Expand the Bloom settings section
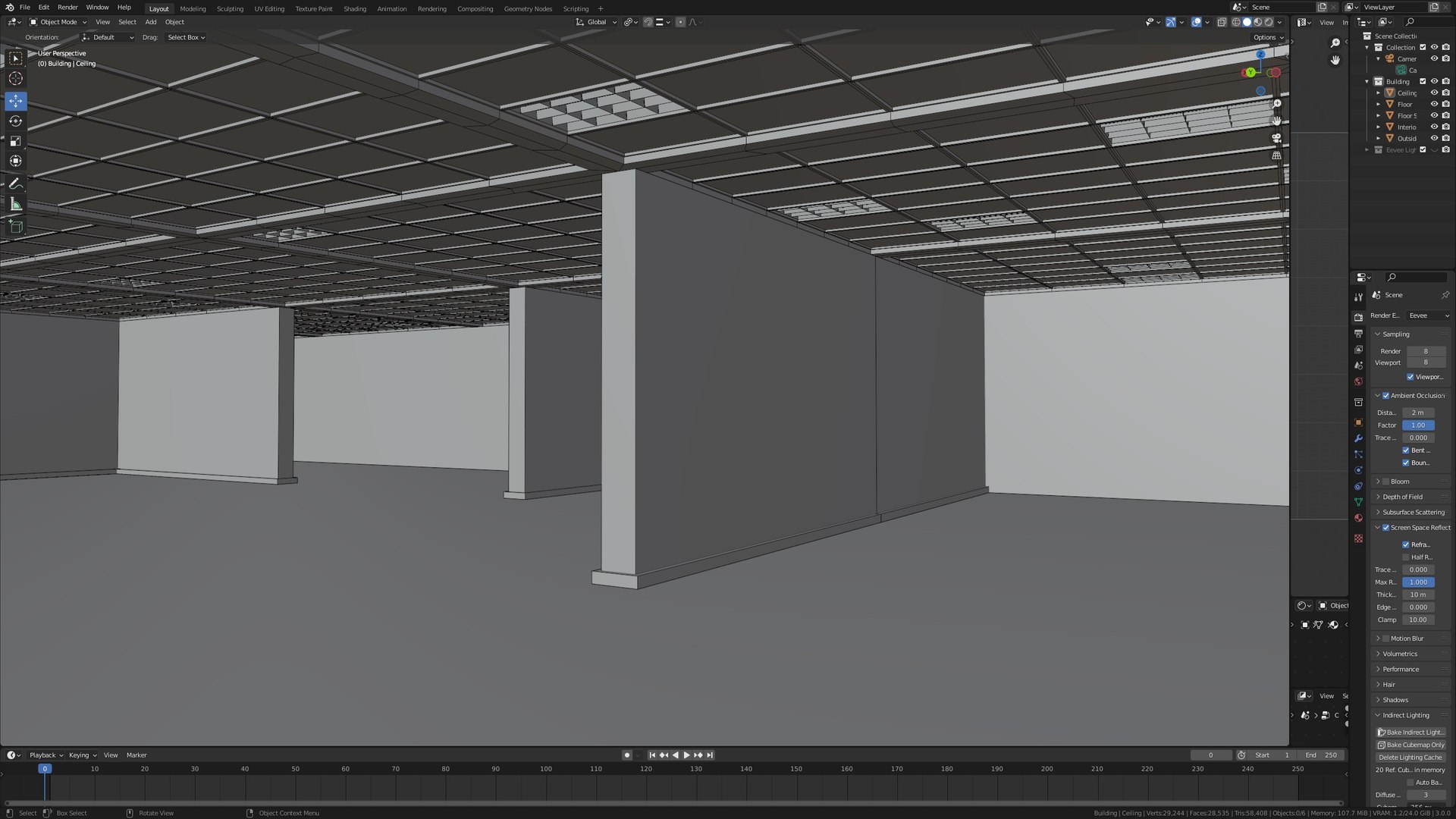The height and width of the screenshot is (819, 1456). (x=1378, y=481)
